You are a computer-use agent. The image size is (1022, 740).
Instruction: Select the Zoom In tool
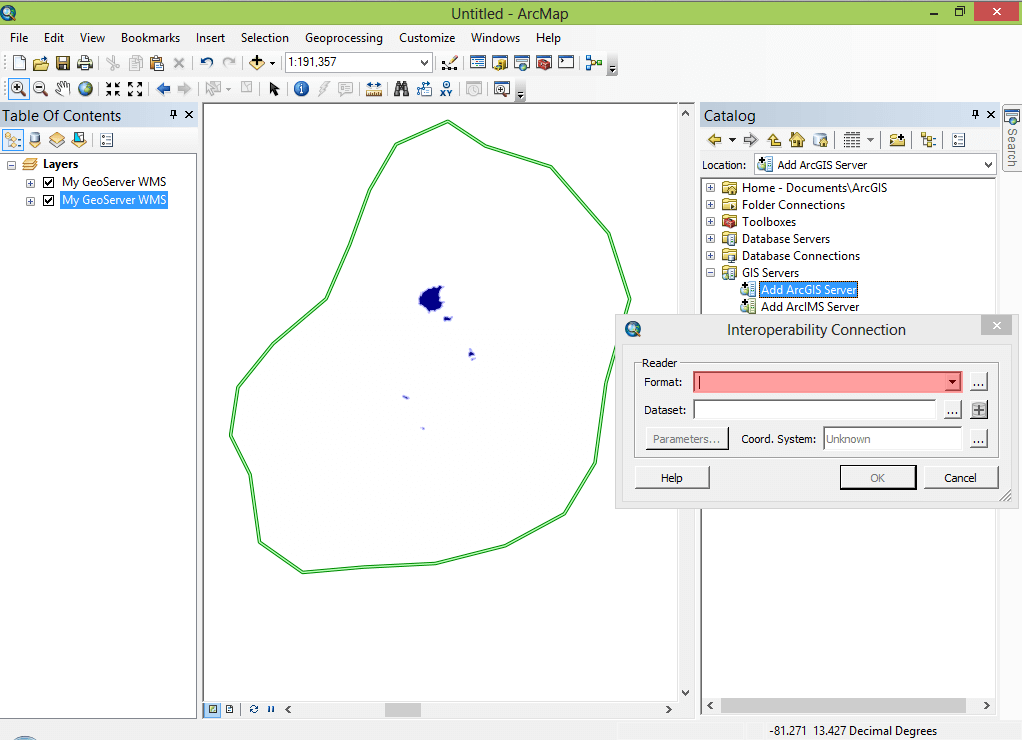click(x=18, y=89)
